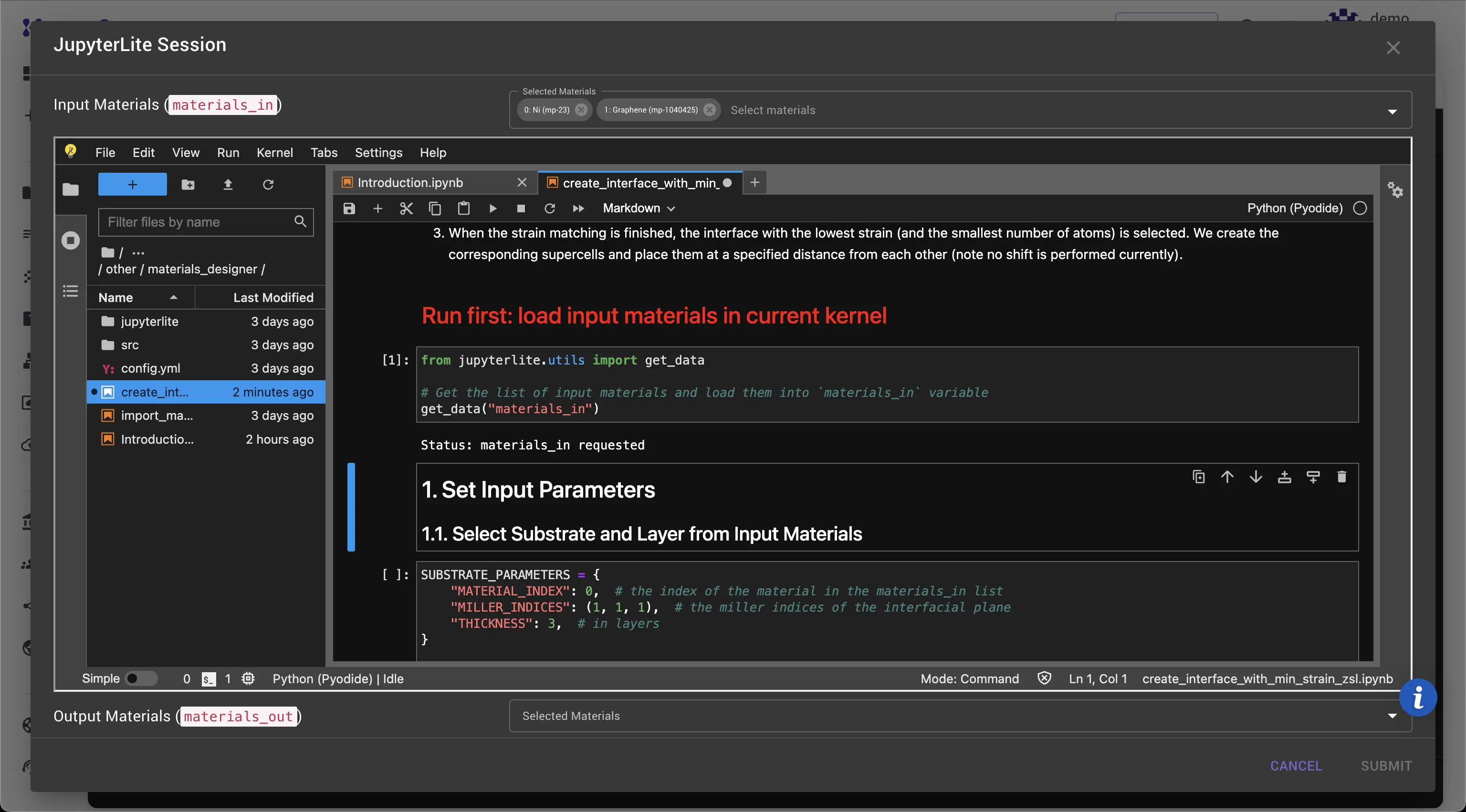
Task: Expand the Input Materials selection dropdown
Action: coord(1392,111)
